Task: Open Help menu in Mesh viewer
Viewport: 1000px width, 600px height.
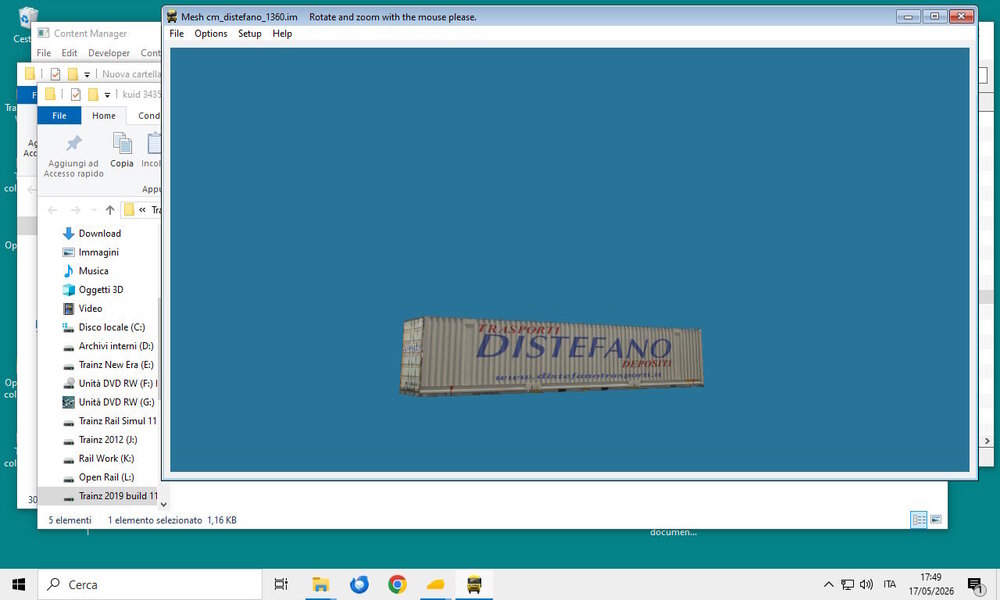Action: pos(282,34)
